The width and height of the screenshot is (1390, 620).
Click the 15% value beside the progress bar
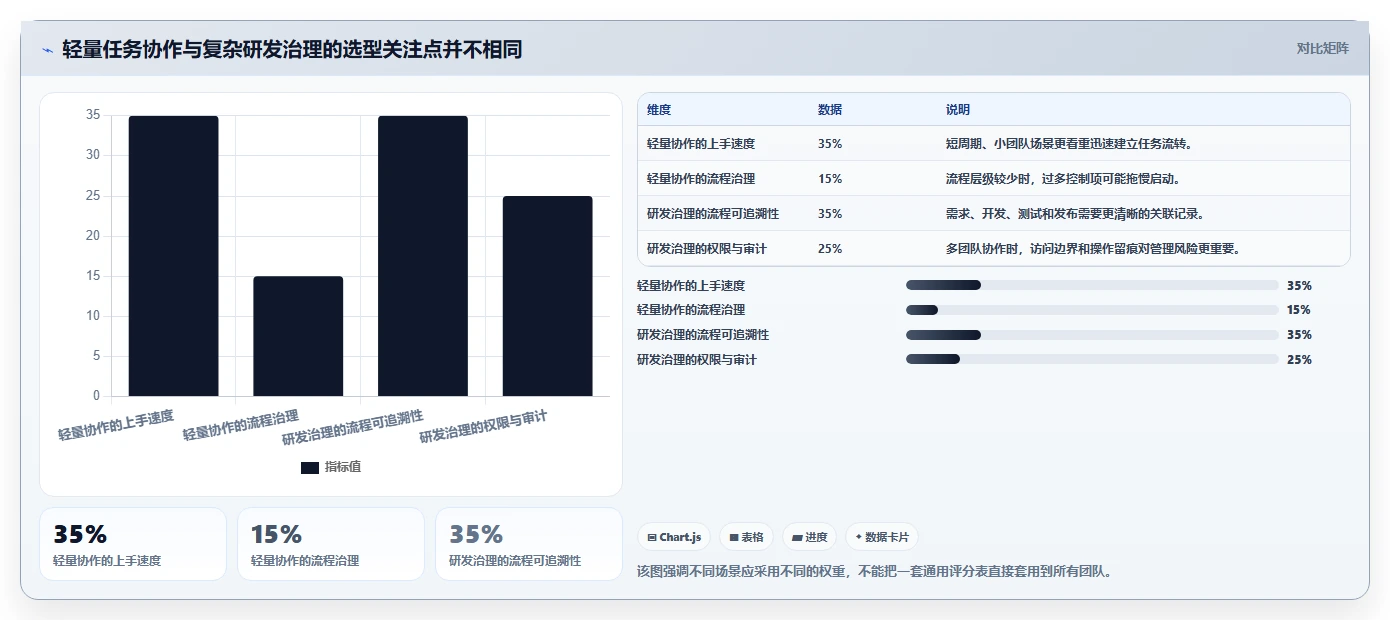click(x=1299, y=310)
